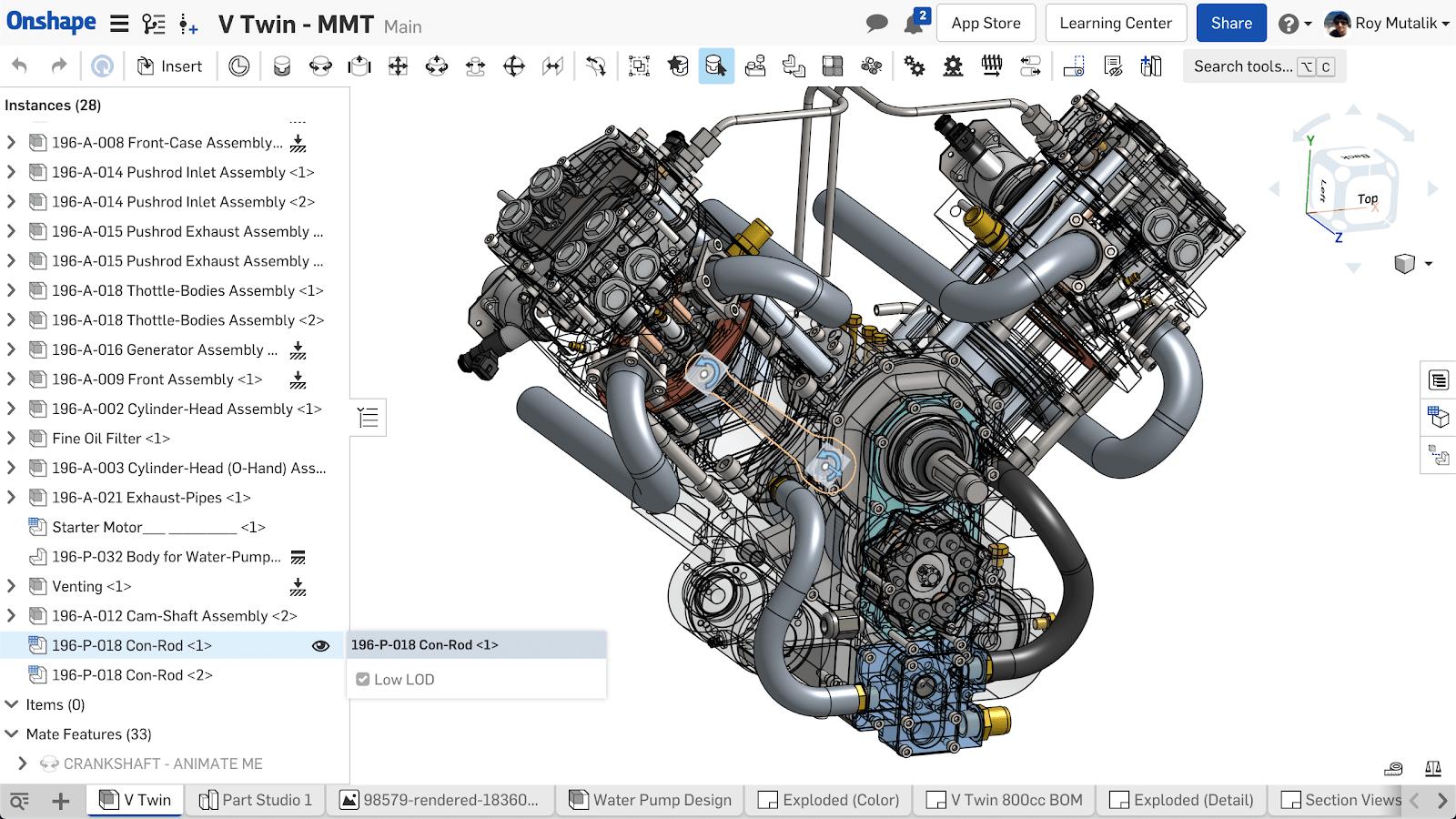Click the blue Share button
The image size is (1456, 819).
coord(1230,24)
